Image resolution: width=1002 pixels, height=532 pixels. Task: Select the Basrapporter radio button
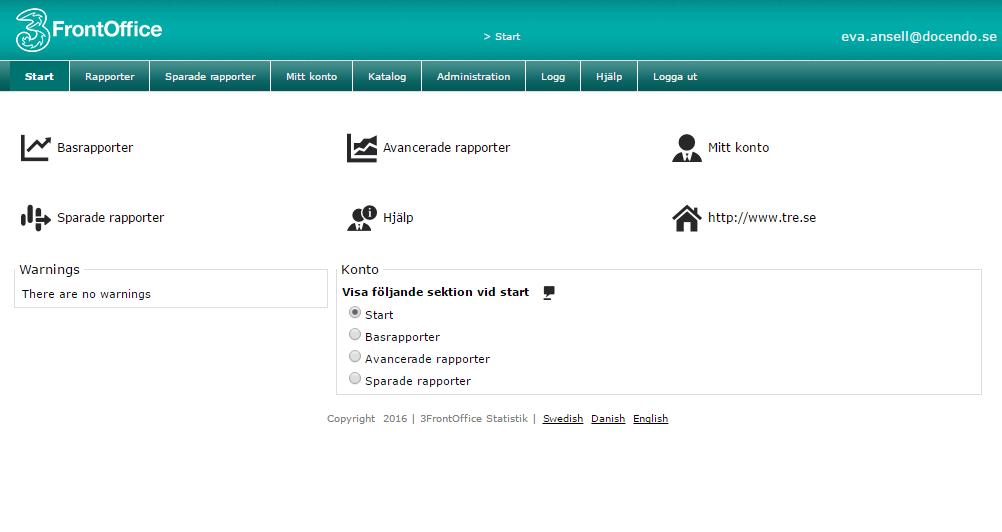[x=355, y=334]
